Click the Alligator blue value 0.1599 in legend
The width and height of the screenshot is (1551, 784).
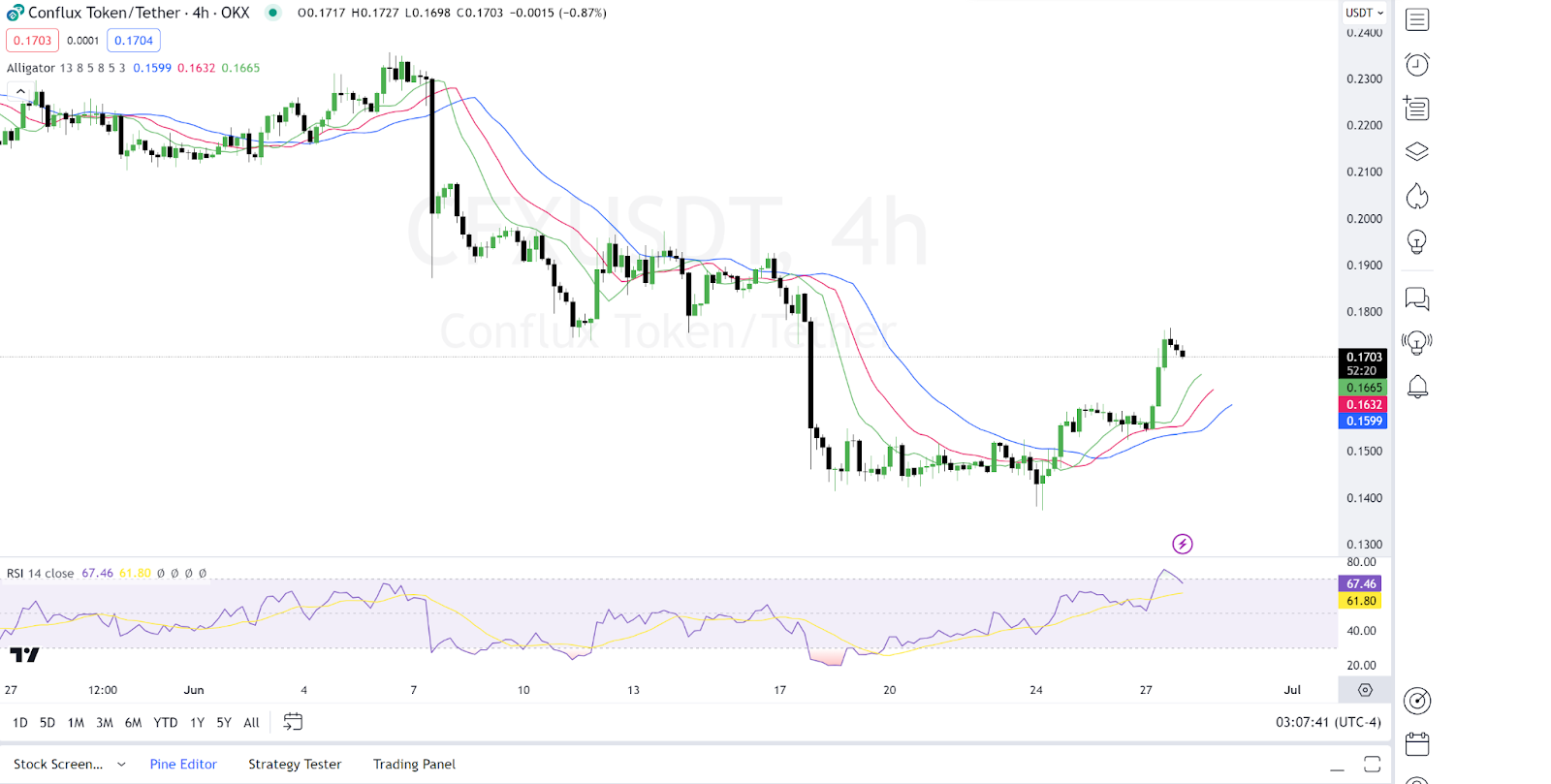[x=152, y=68]
